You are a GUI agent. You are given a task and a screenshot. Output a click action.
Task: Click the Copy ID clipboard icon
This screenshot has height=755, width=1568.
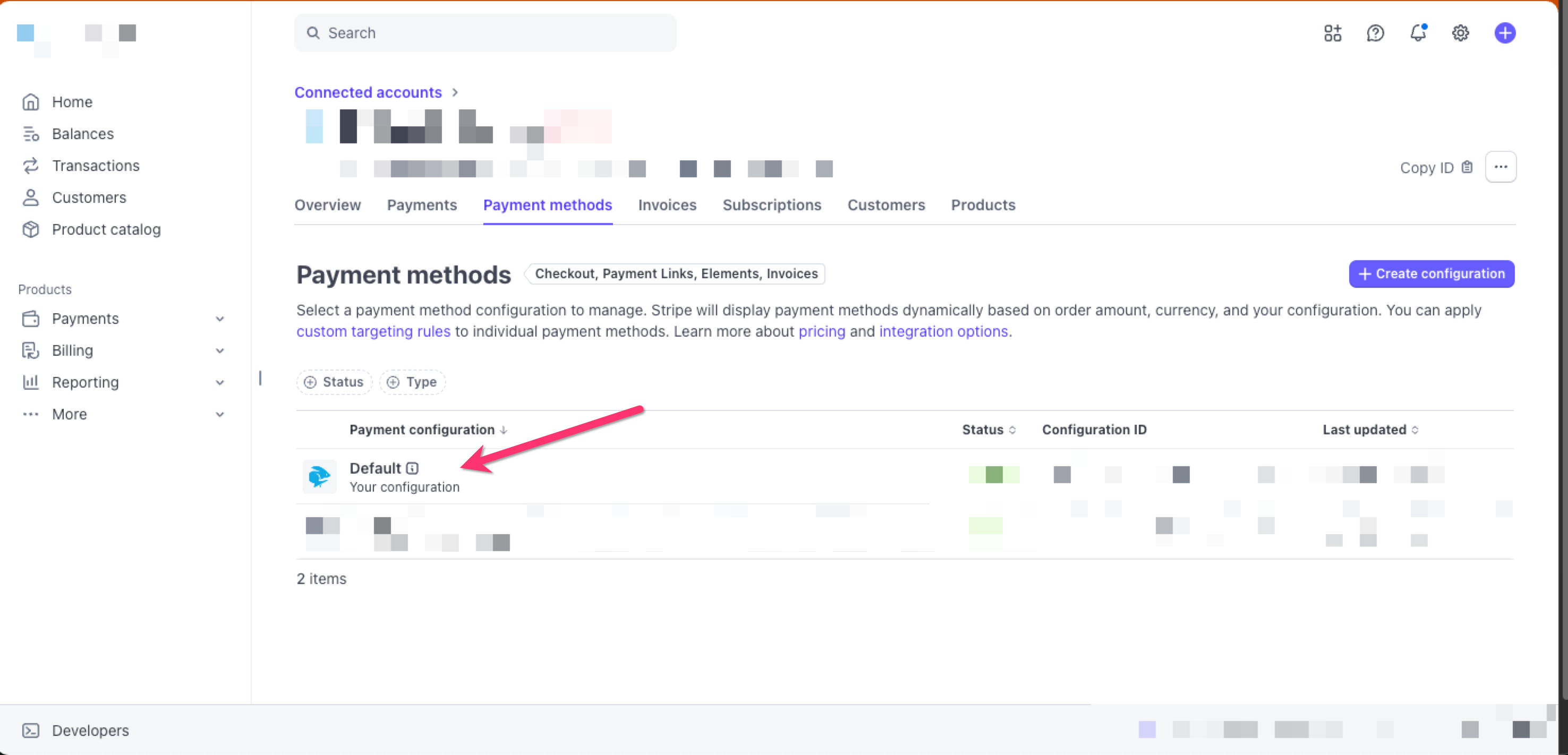click(x=1467, y=167)
